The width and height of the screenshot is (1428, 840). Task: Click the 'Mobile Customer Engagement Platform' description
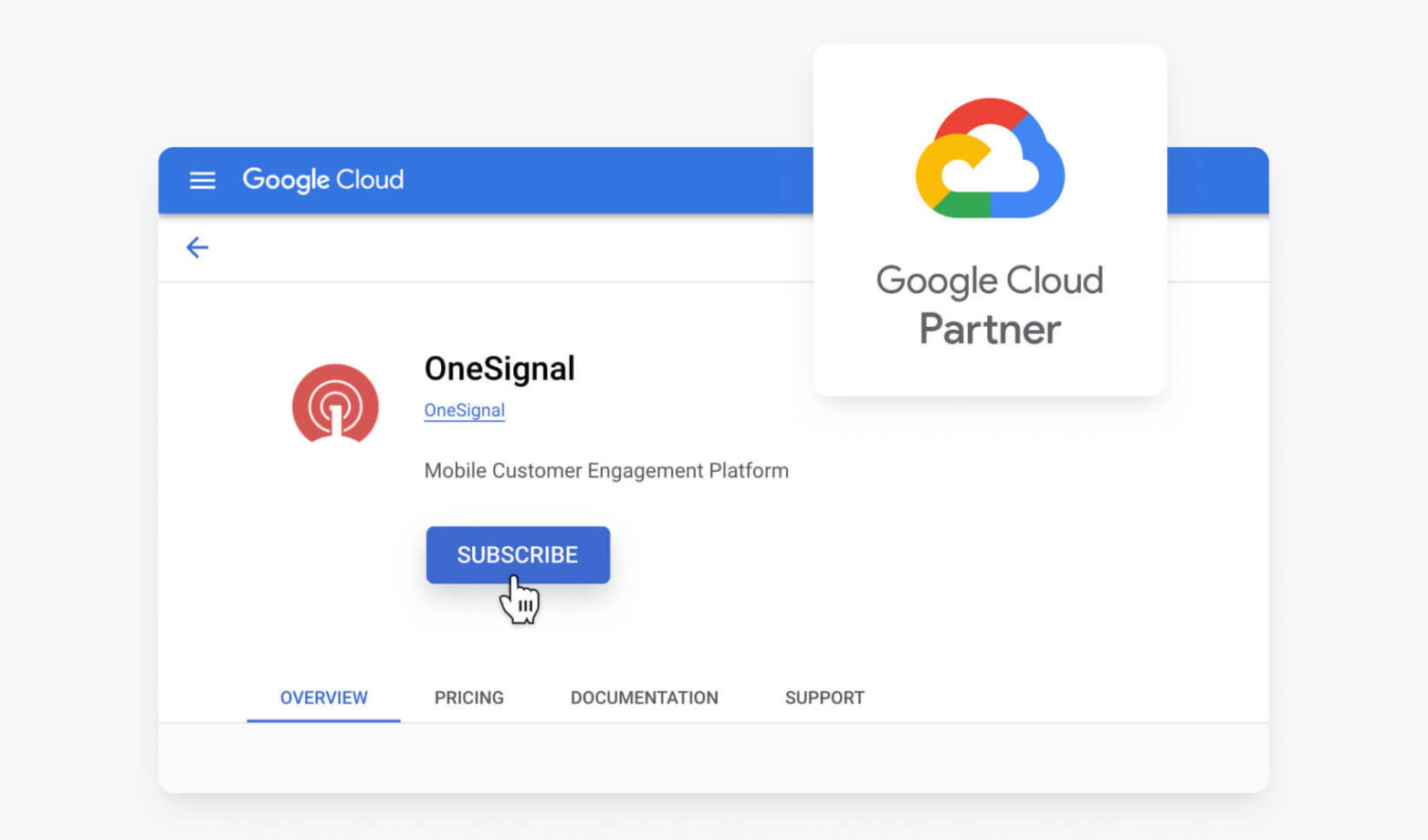click(x=605, y=470)
